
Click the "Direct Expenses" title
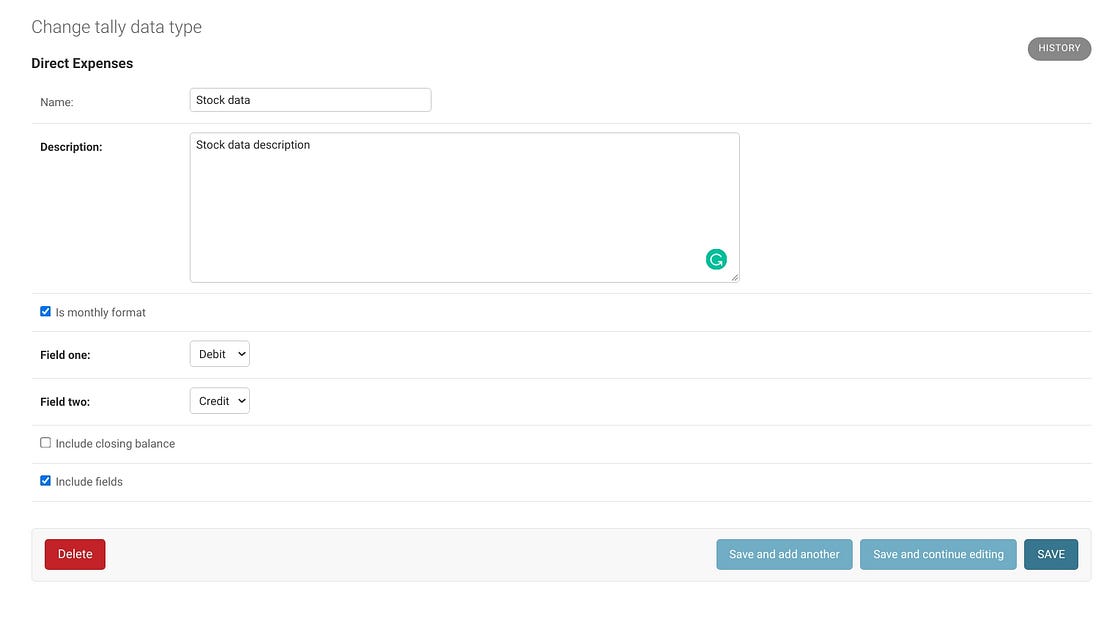82,62
